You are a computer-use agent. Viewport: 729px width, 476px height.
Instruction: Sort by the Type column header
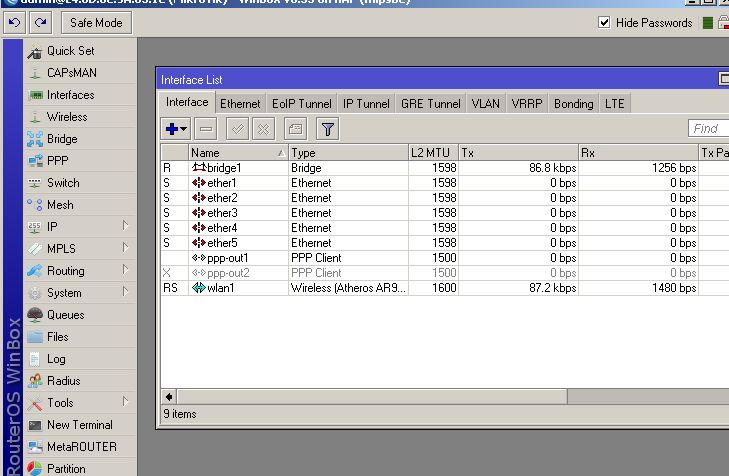pyautogui.click(x=348, y=153)
